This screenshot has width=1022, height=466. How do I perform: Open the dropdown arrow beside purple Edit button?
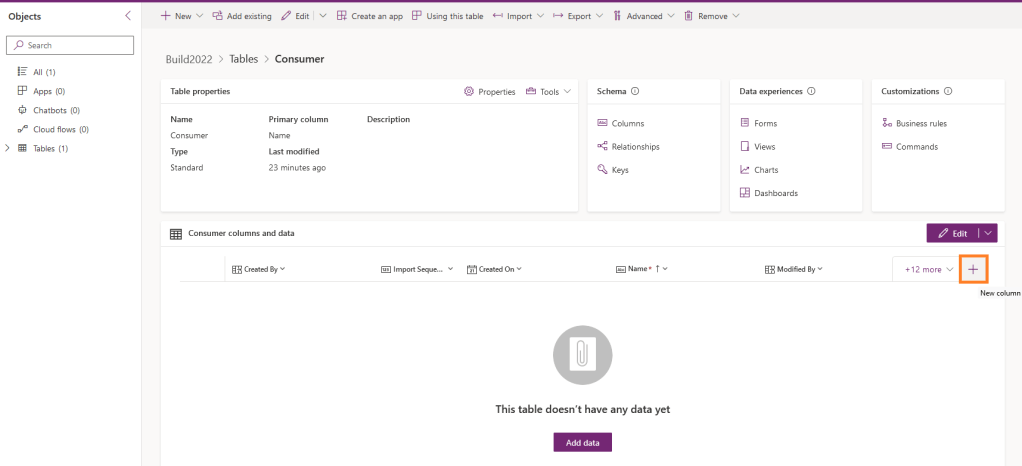tap(988, 233)
